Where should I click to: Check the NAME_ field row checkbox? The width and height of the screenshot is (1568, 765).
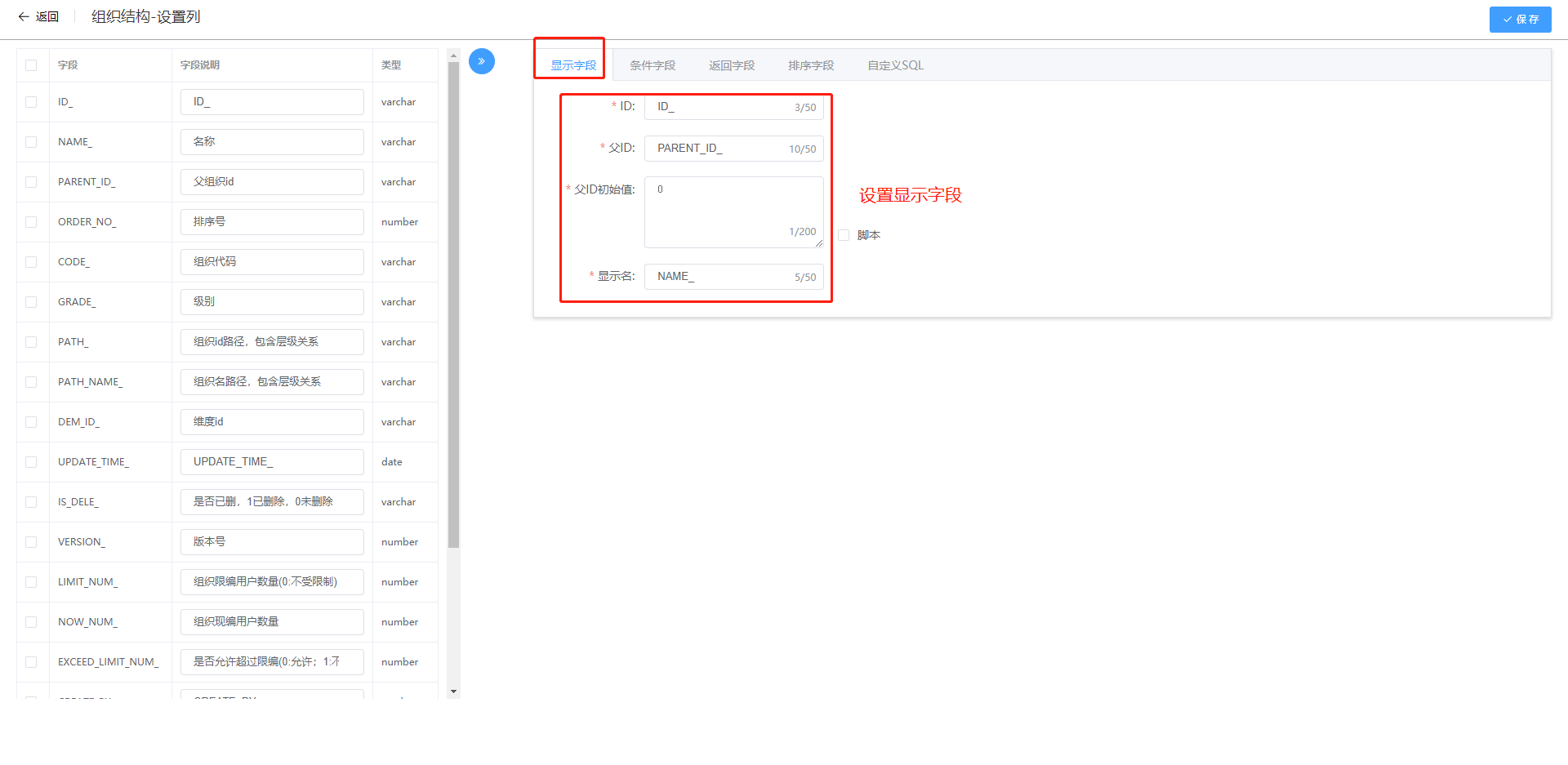pos(31,142)
